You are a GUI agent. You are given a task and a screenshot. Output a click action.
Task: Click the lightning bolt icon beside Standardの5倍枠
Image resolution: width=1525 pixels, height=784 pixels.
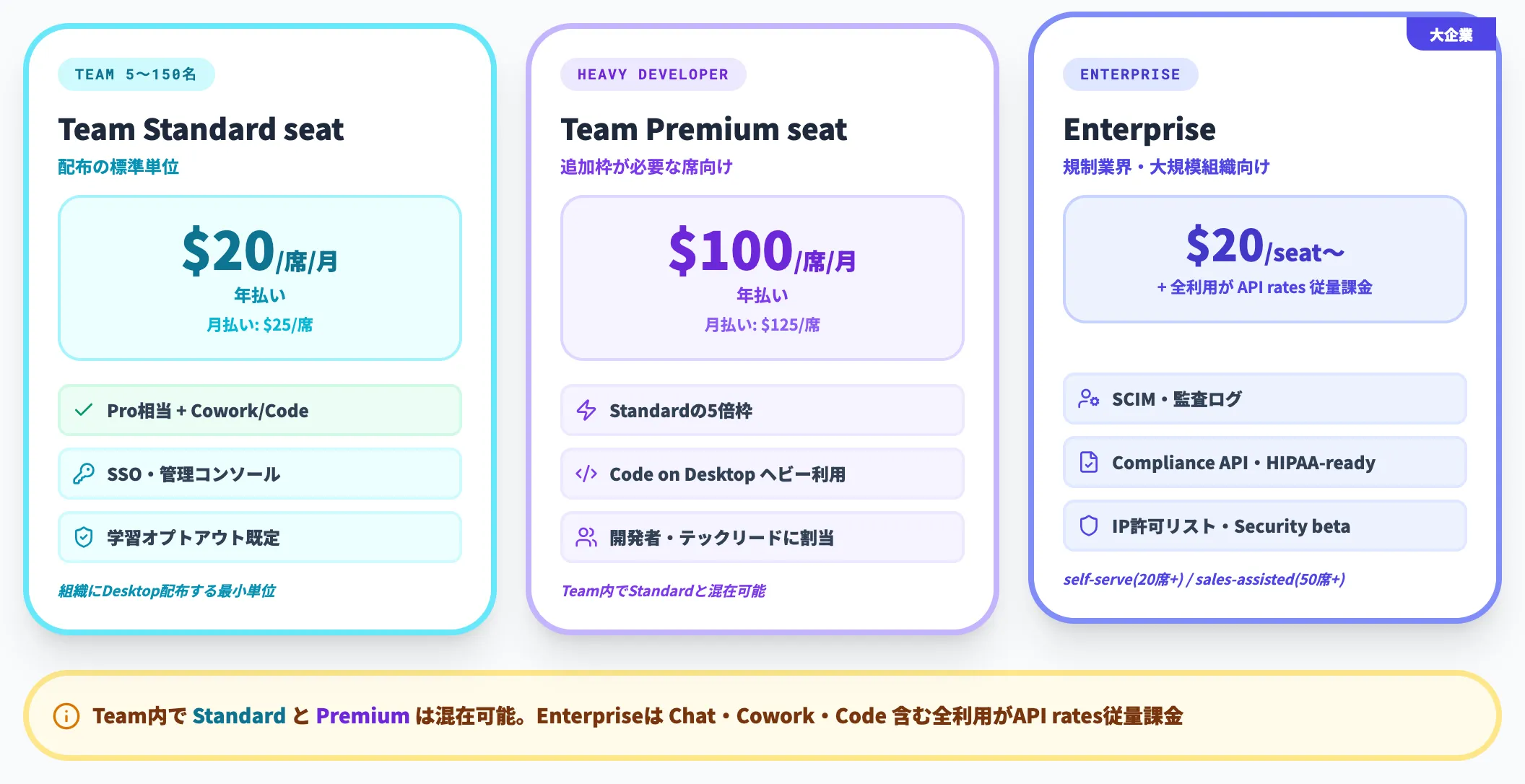pos(586,410)
